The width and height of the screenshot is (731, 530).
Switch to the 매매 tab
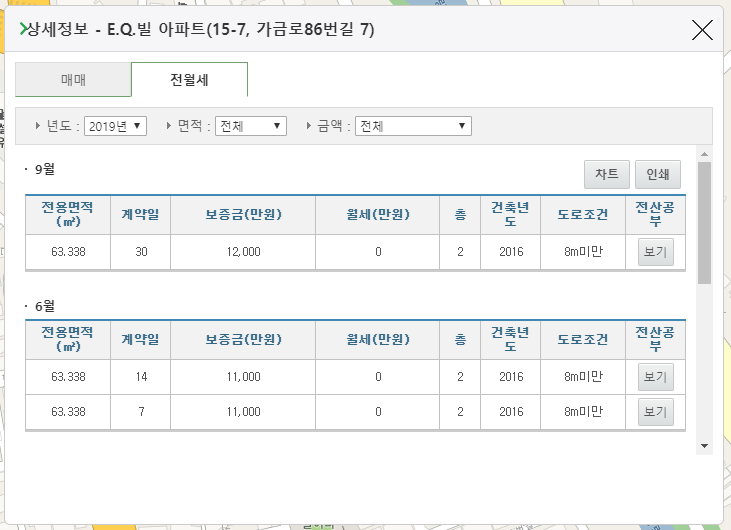click(73, 80)
